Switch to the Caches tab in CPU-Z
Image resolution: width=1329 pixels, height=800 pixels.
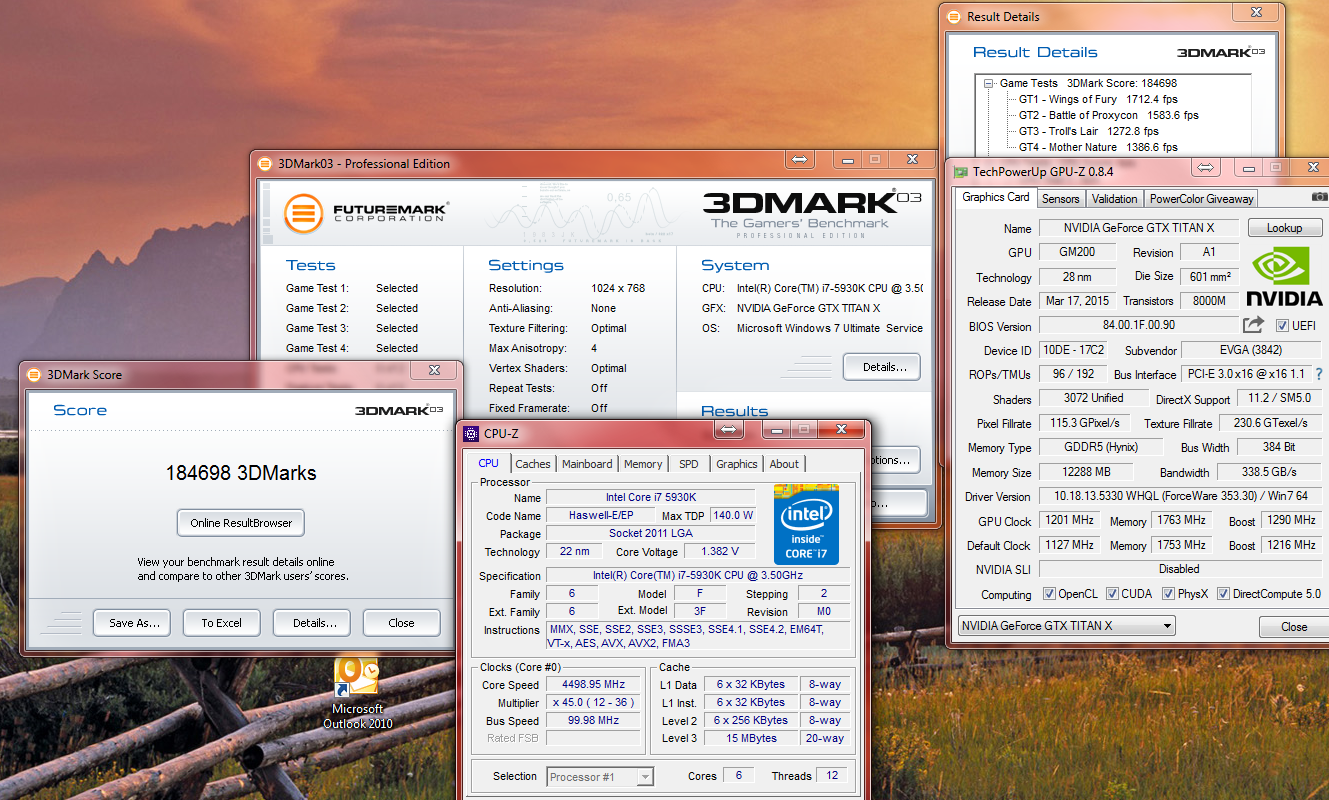tap(533, 464)
